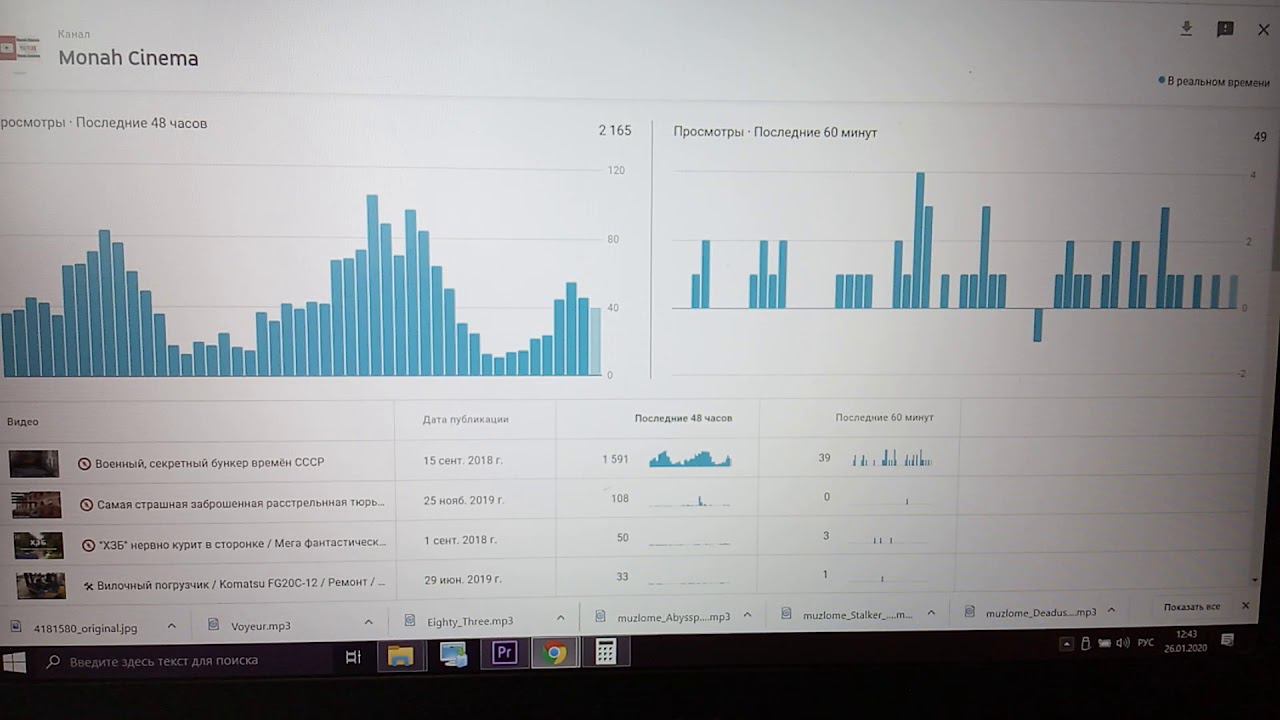
Task: Open the send feedback icon
Action: [1225, 29]
